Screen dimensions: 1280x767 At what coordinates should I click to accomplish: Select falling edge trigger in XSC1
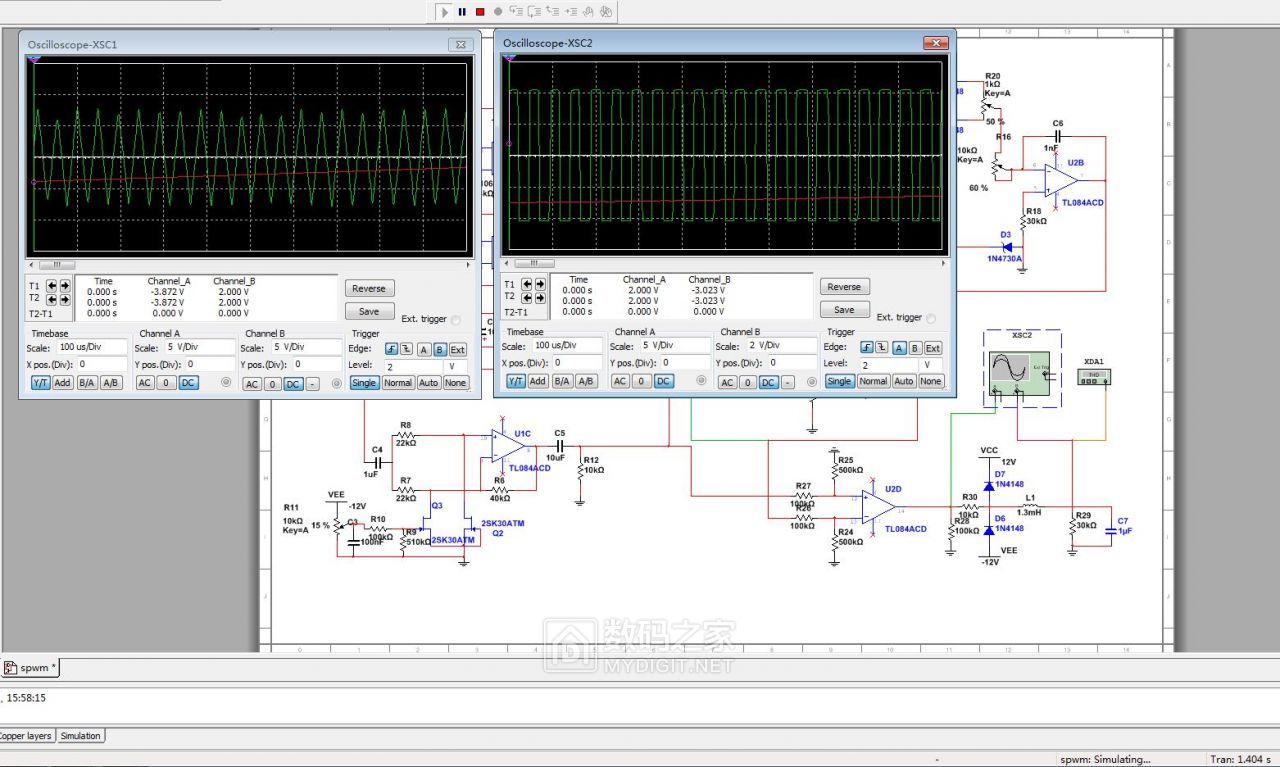(x=407, y=350)
